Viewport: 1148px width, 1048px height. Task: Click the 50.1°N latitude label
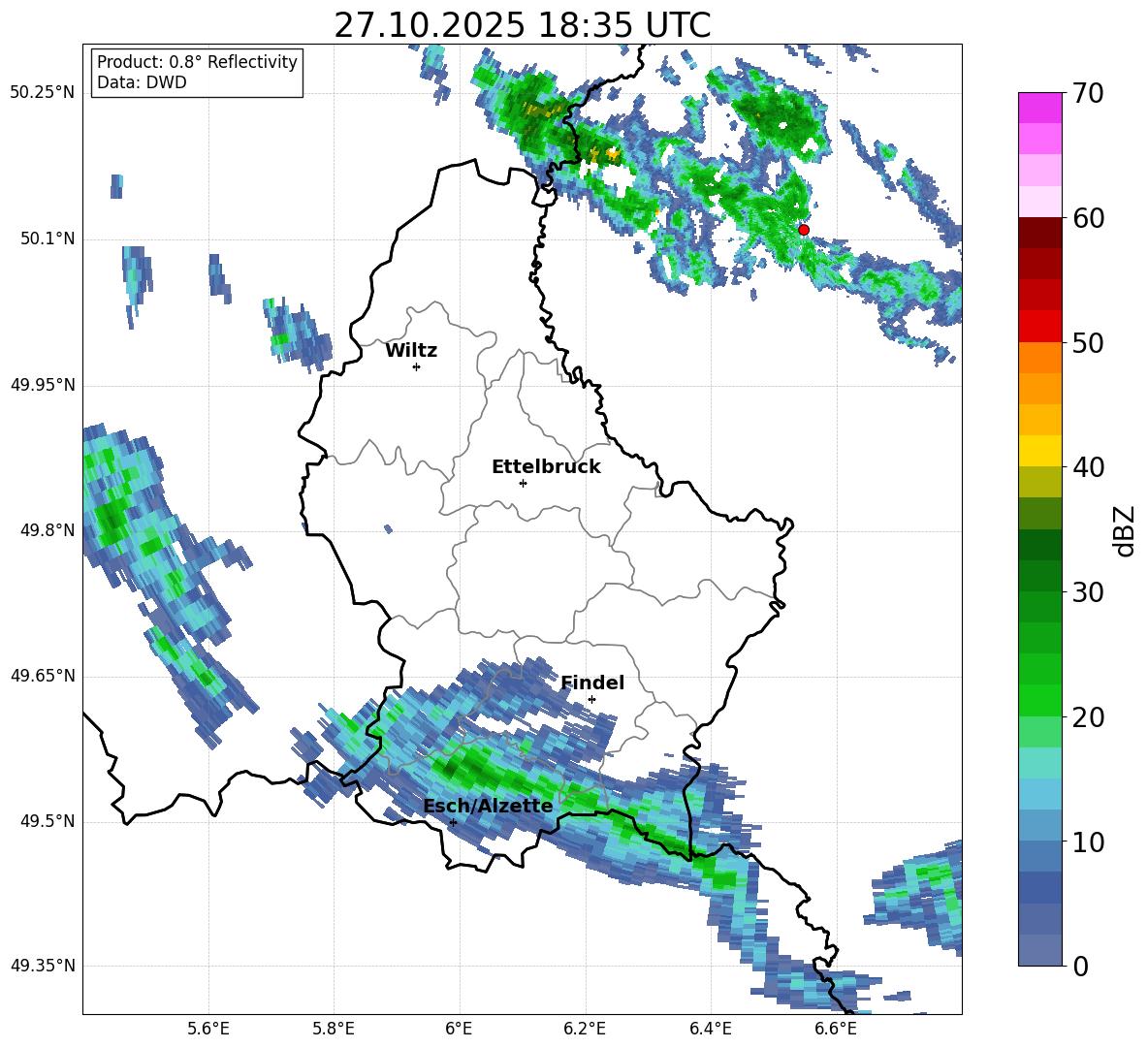(48, 238)
